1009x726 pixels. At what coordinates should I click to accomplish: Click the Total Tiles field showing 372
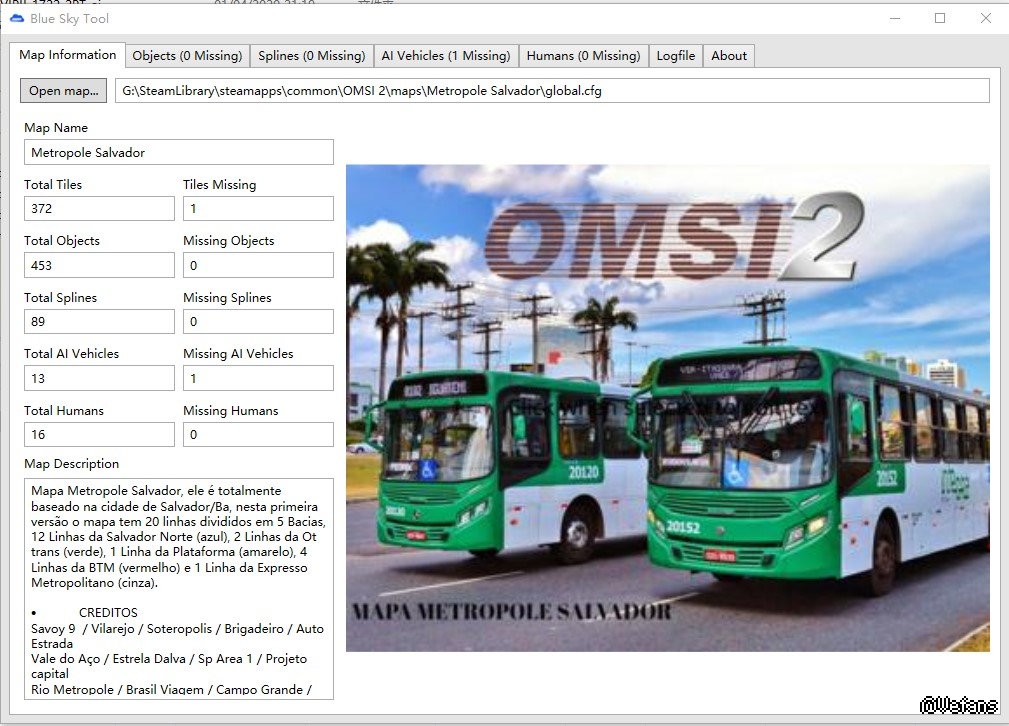tap(99, 209)
